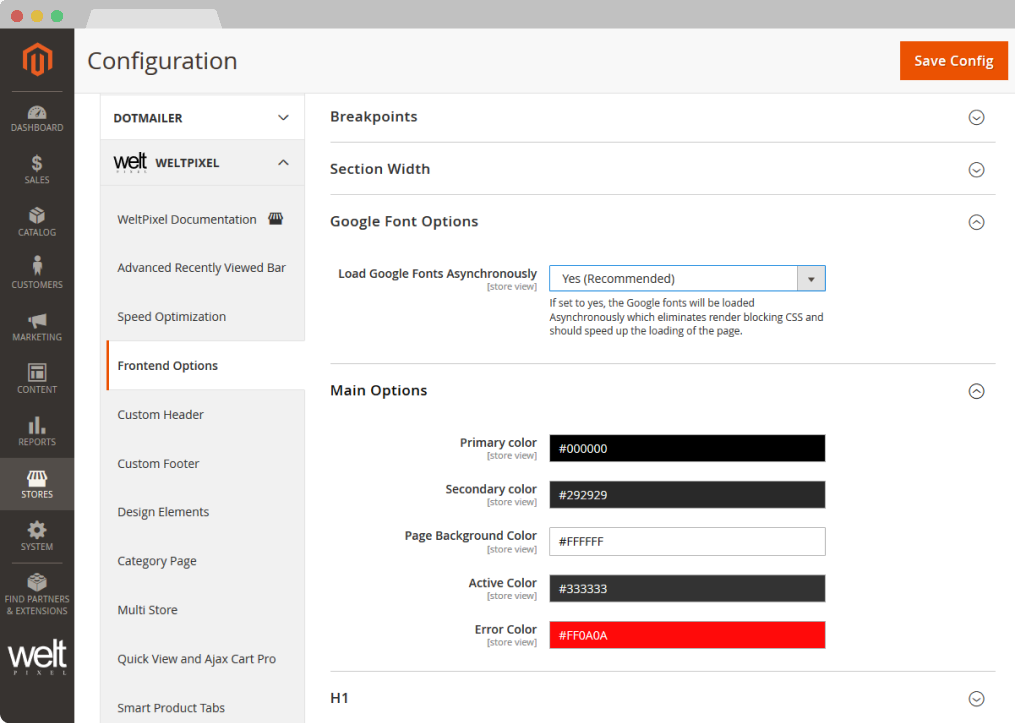This screenshot has width=1015, height=723.
Task: Click the red Error Color swatch
Action: 687,635
